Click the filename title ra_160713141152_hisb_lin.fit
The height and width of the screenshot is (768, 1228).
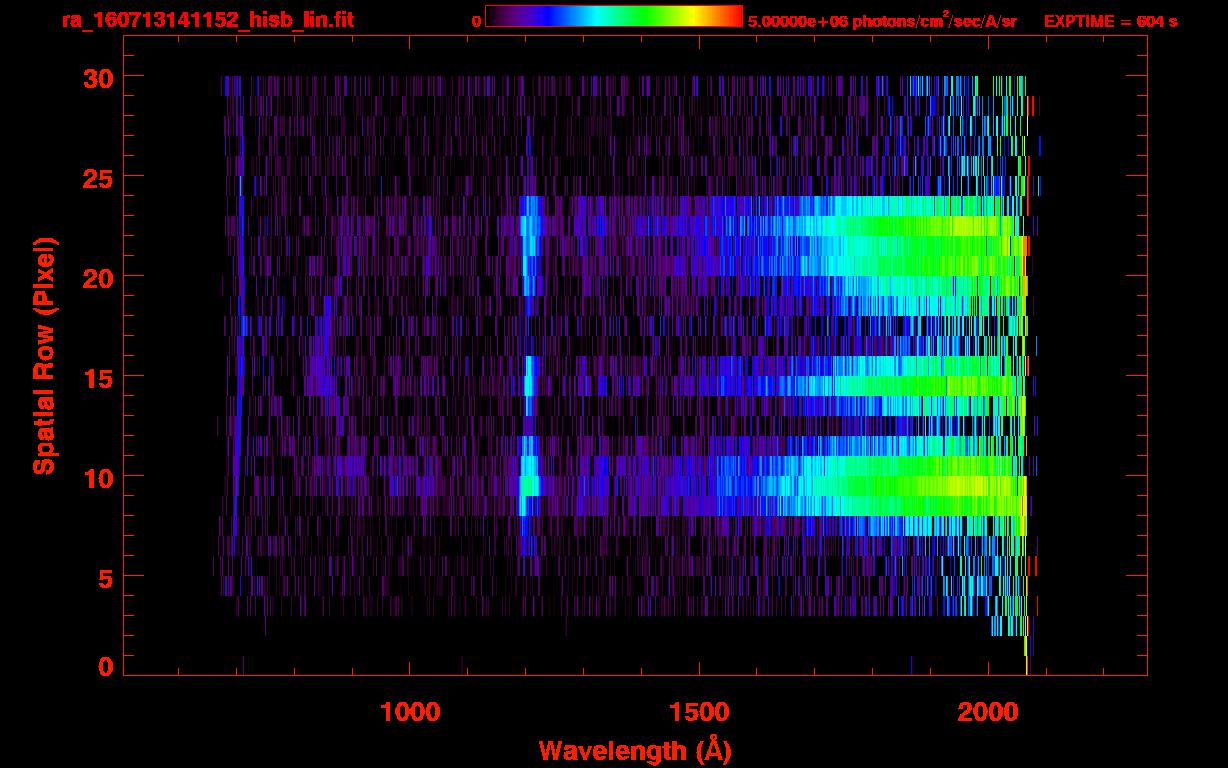(x=207, y=20)
